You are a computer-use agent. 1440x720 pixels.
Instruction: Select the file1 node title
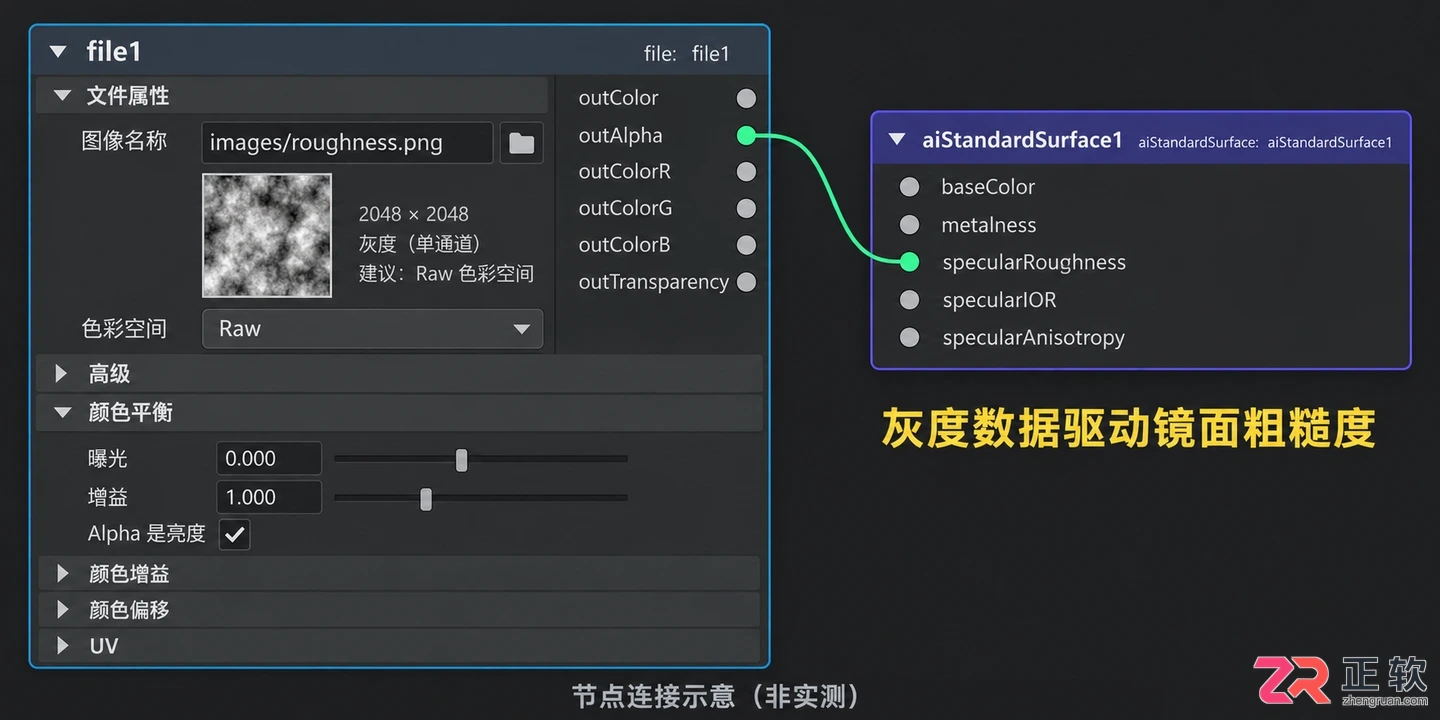[x=114, y=52]
